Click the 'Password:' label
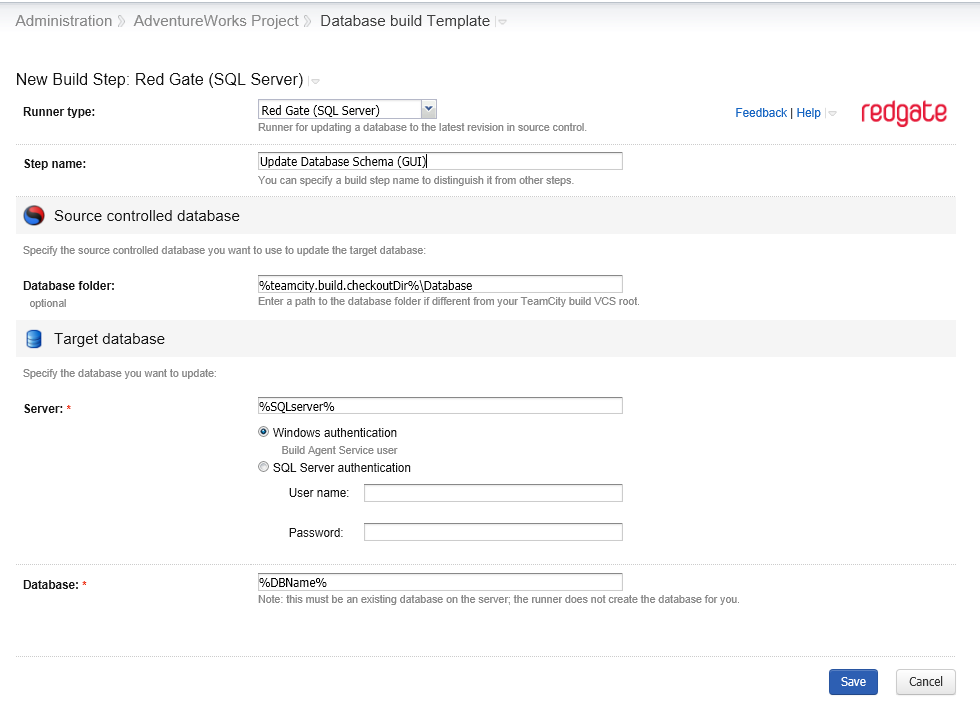This screenshot has width=980, height=713. click(316, 532)
